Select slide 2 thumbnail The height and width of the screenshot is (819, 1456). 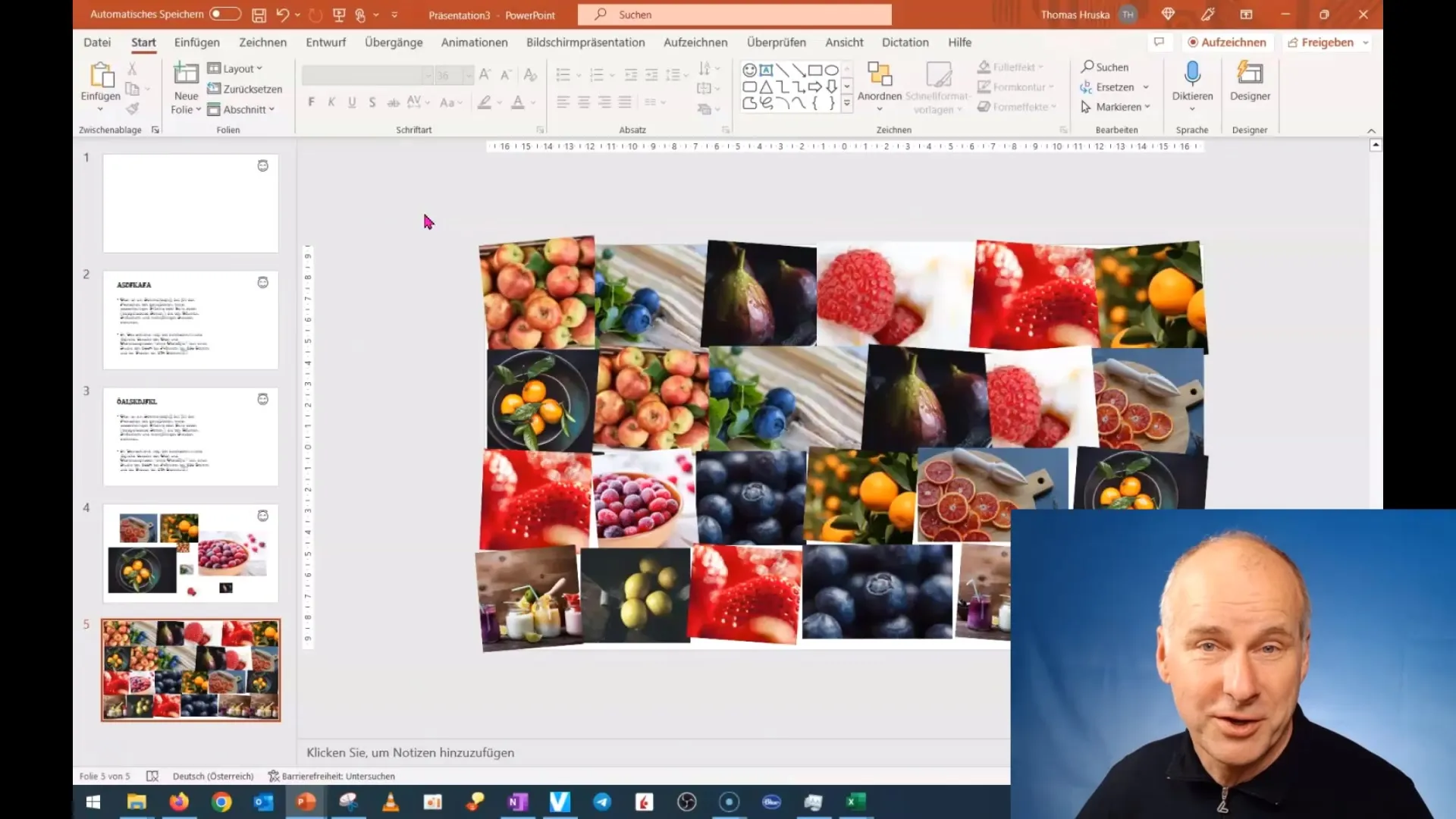point(190,320)
